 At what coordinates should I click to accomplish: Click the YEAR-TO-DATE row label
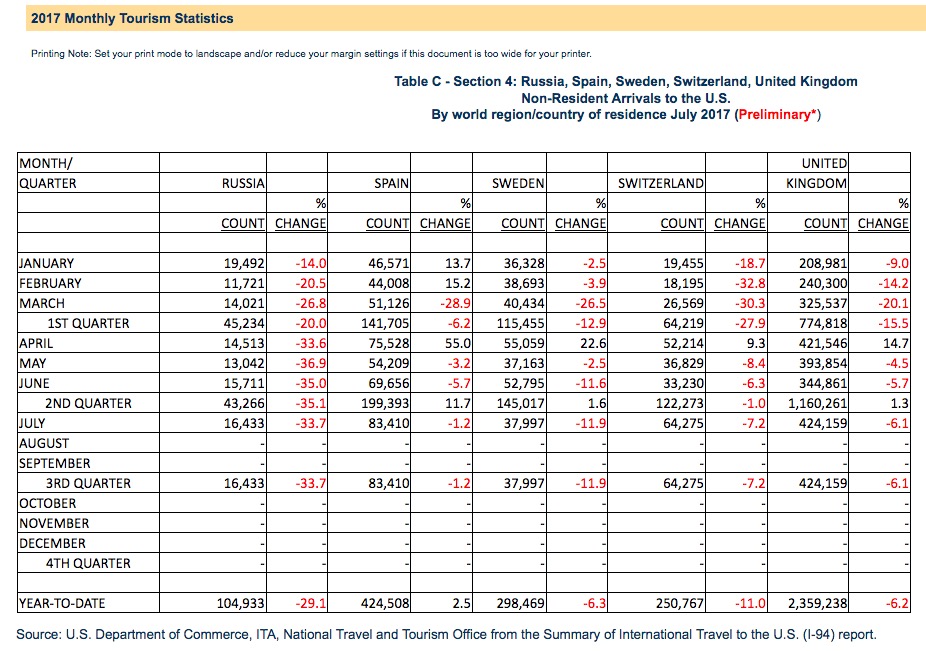coord(62,604)
